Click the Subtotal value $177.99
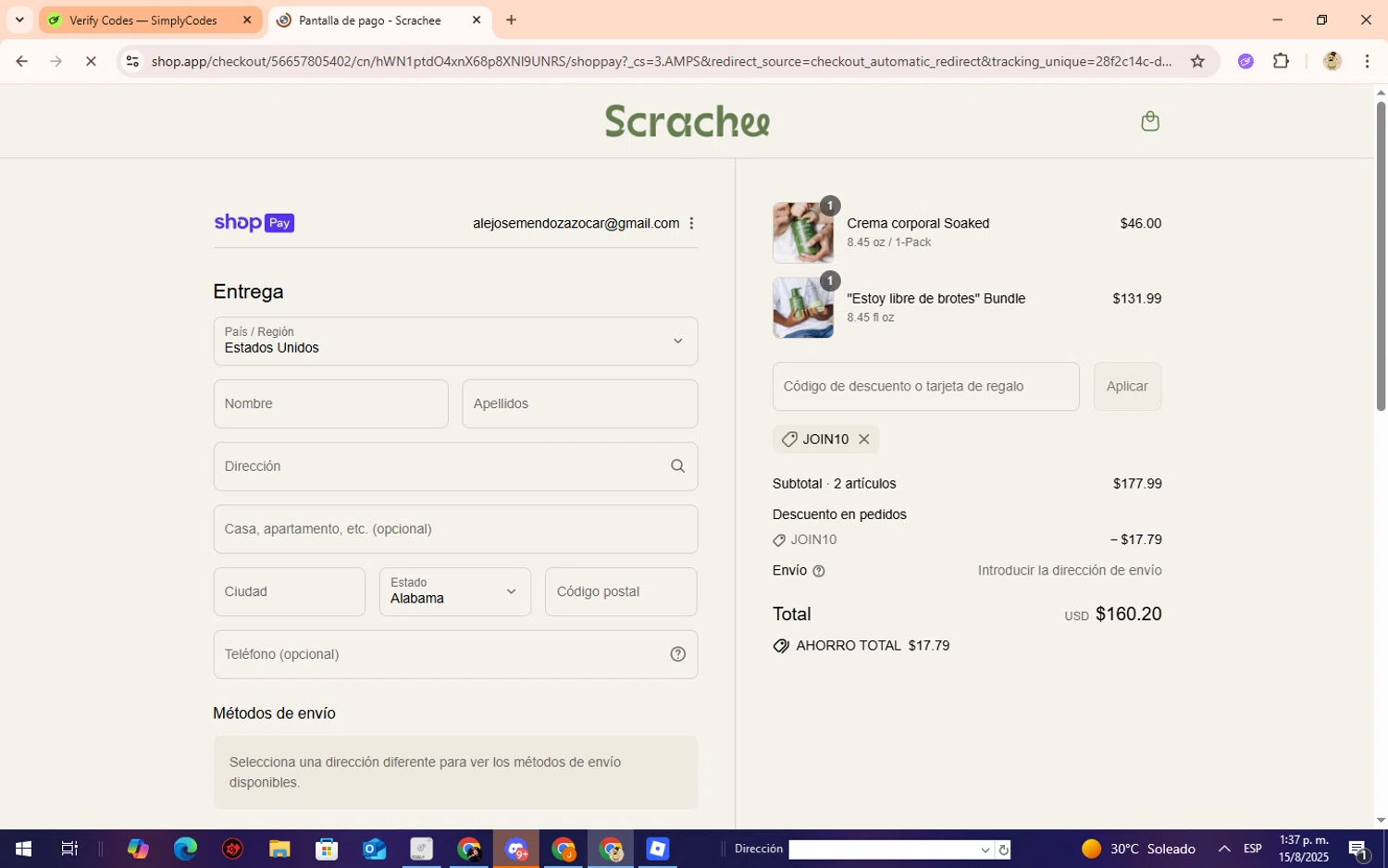Screen dimensions: 1388x868 tap(1137, 484)
